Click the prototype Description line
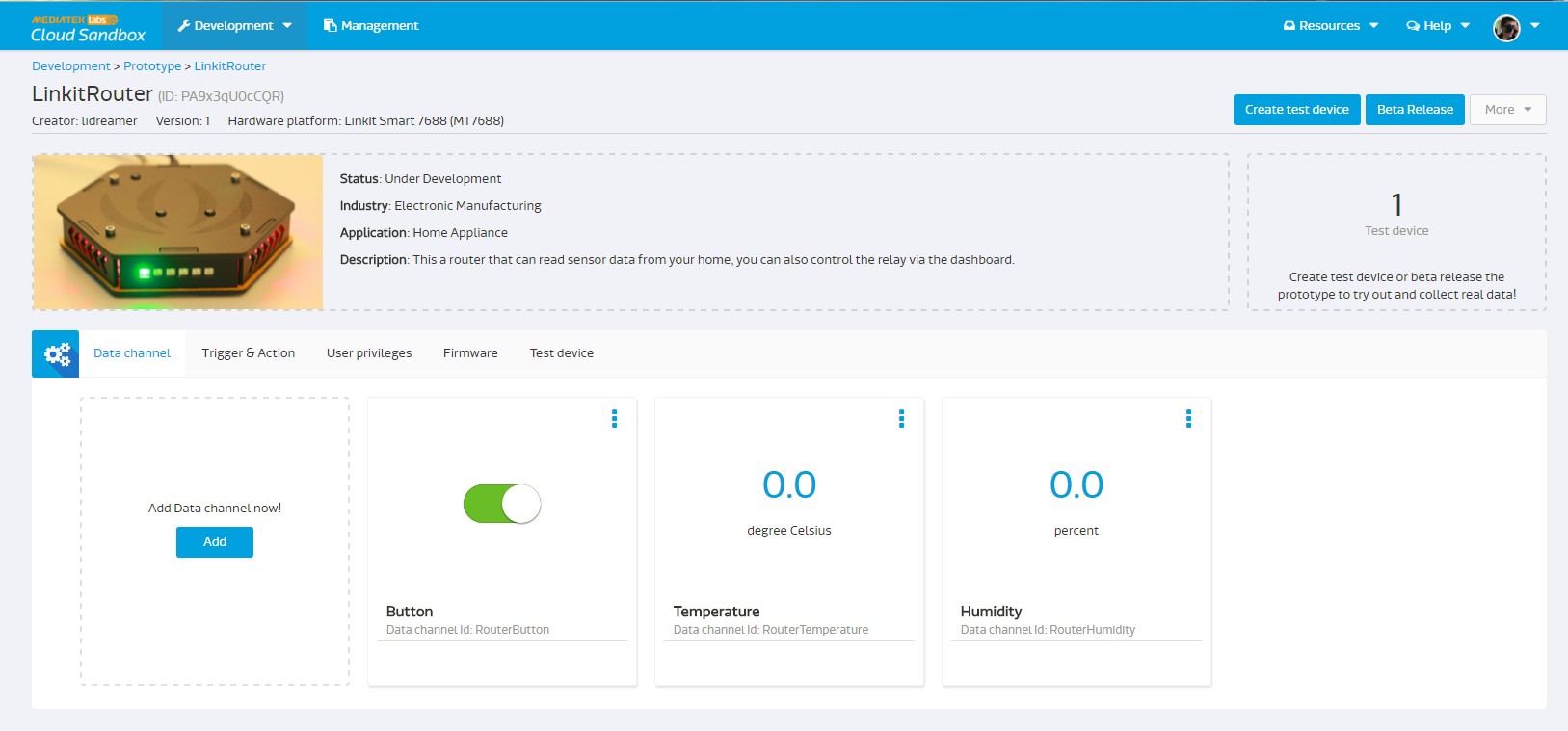 677,260
